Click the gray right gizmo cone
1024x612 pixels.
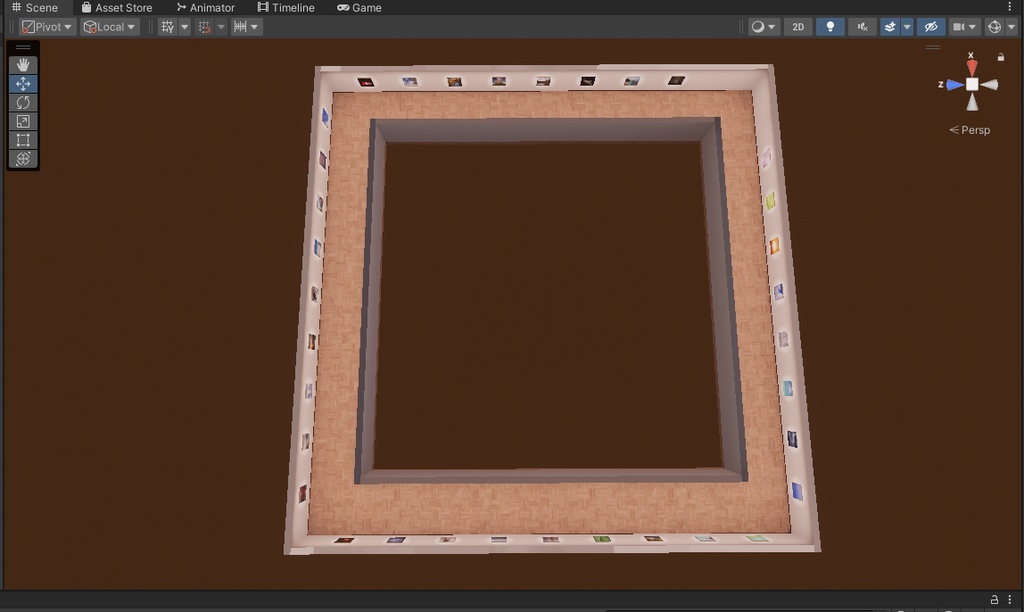(x=989, y=84)
